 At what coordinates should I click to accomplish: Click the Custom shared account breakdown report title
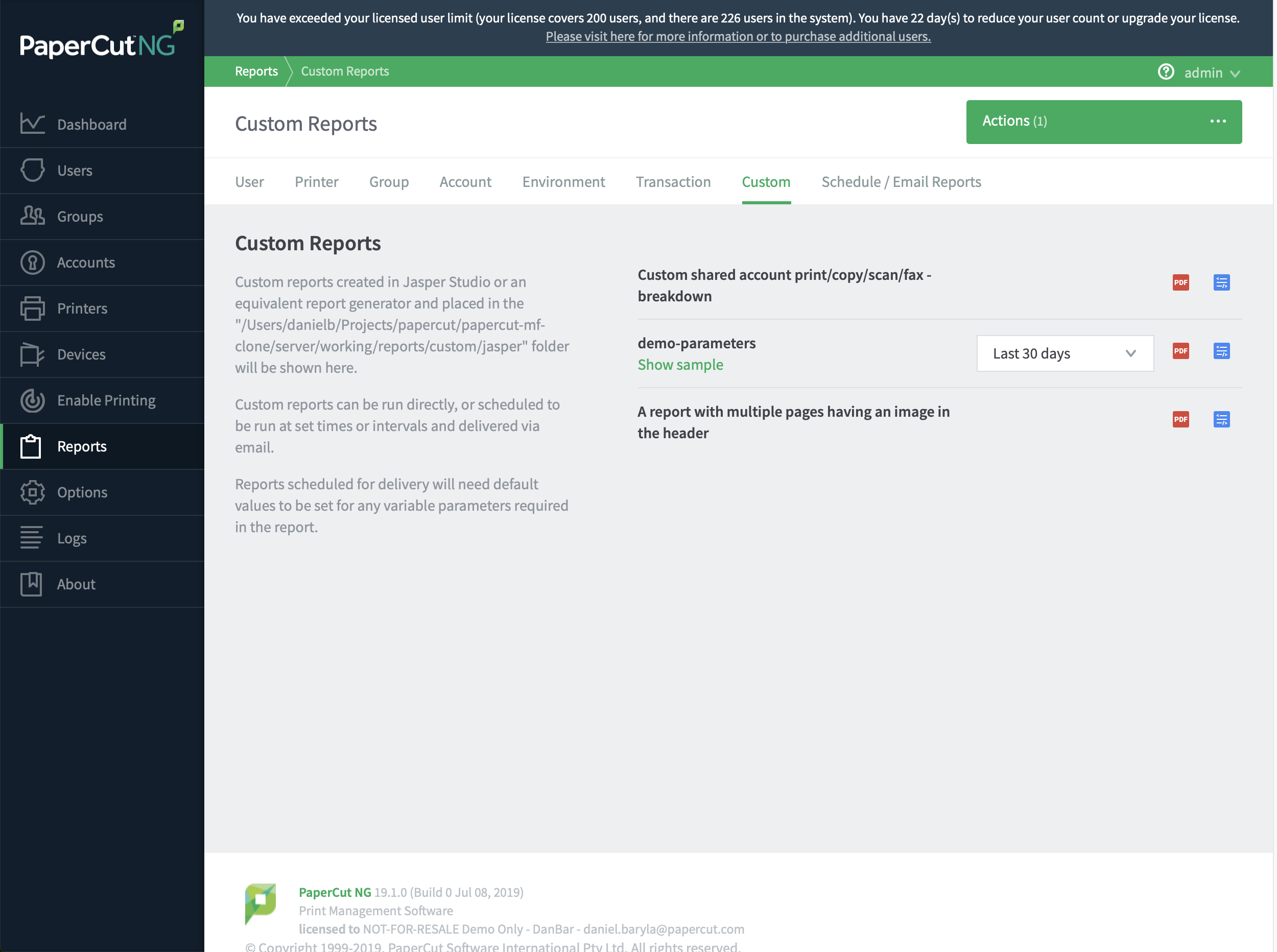pos(784,285)
